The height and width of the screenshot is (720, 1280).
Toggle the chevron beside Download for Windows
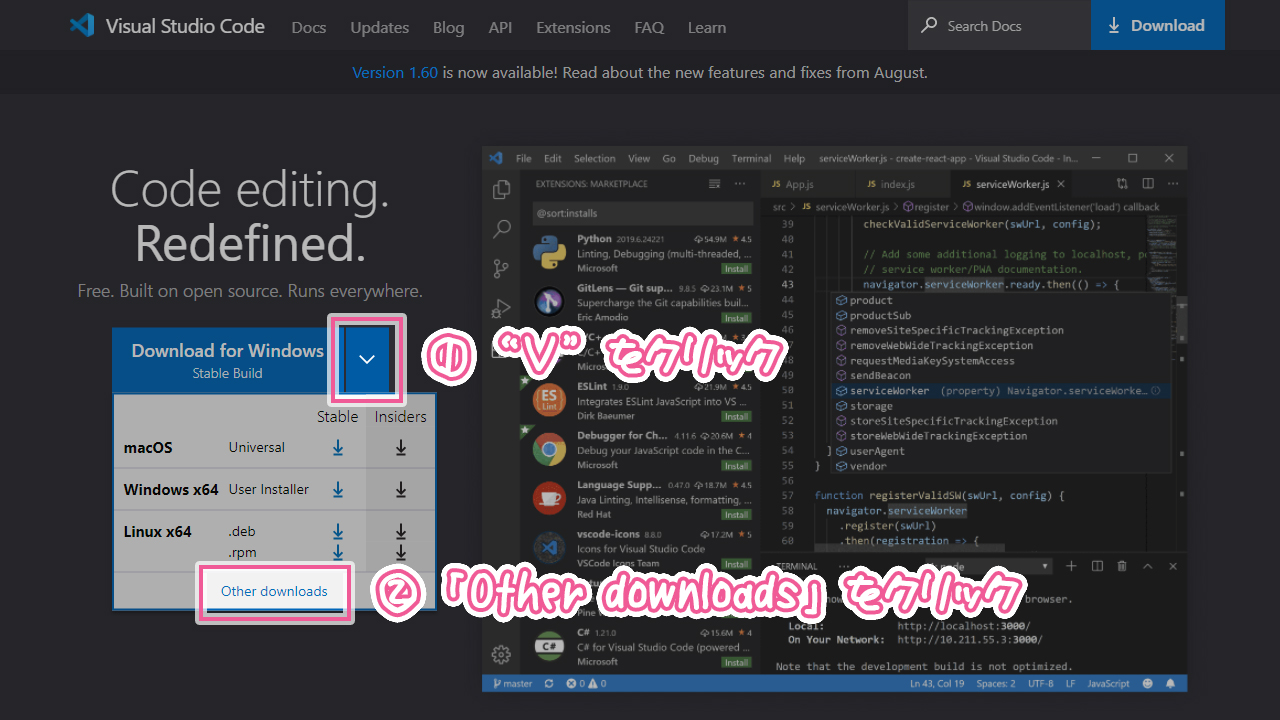(x=367, y=359)
